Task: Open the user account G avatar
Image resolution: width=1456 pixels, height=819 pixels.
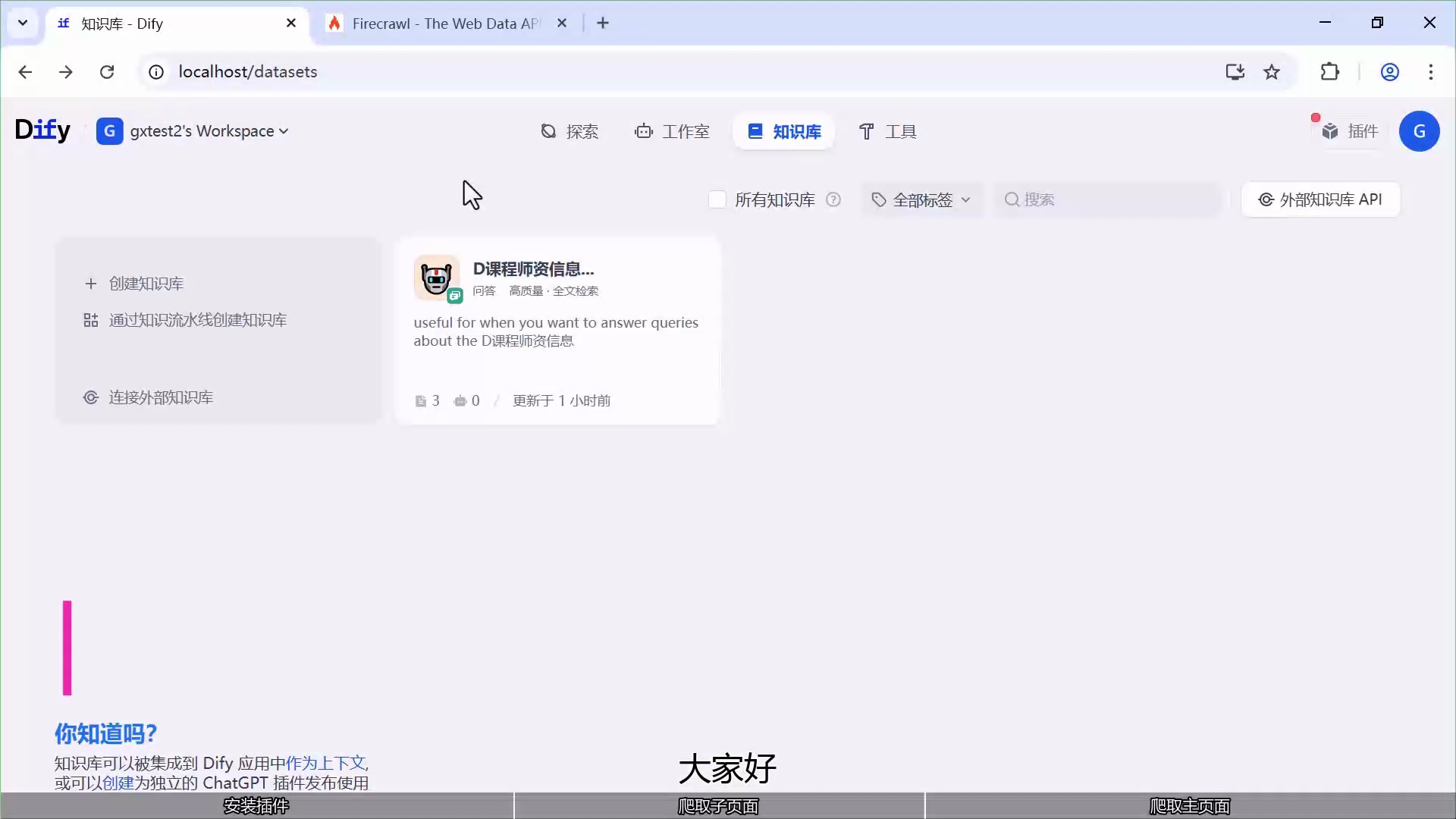Action: (x=1419, y=131)
